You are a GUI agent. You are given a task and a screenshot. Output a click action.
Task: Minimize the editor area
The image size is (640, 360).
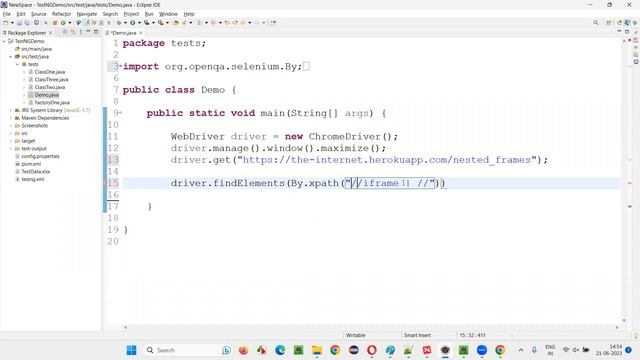click(x=619, y=32)
